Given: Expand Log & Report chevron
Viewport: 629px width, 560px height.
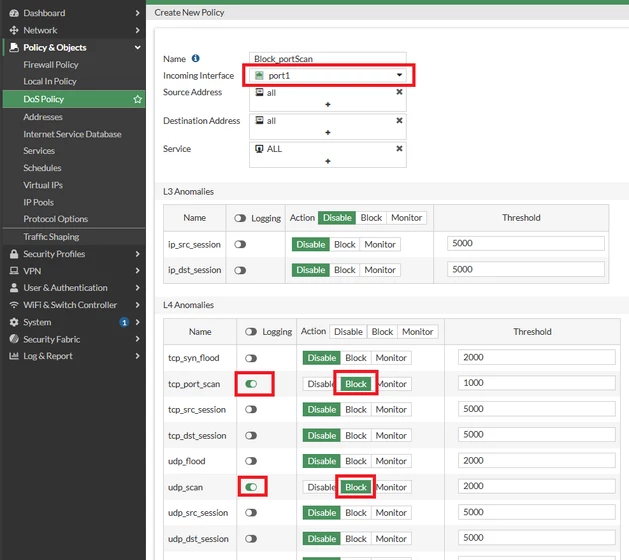Looking at the screenshot, I should (x=138, y=356).
